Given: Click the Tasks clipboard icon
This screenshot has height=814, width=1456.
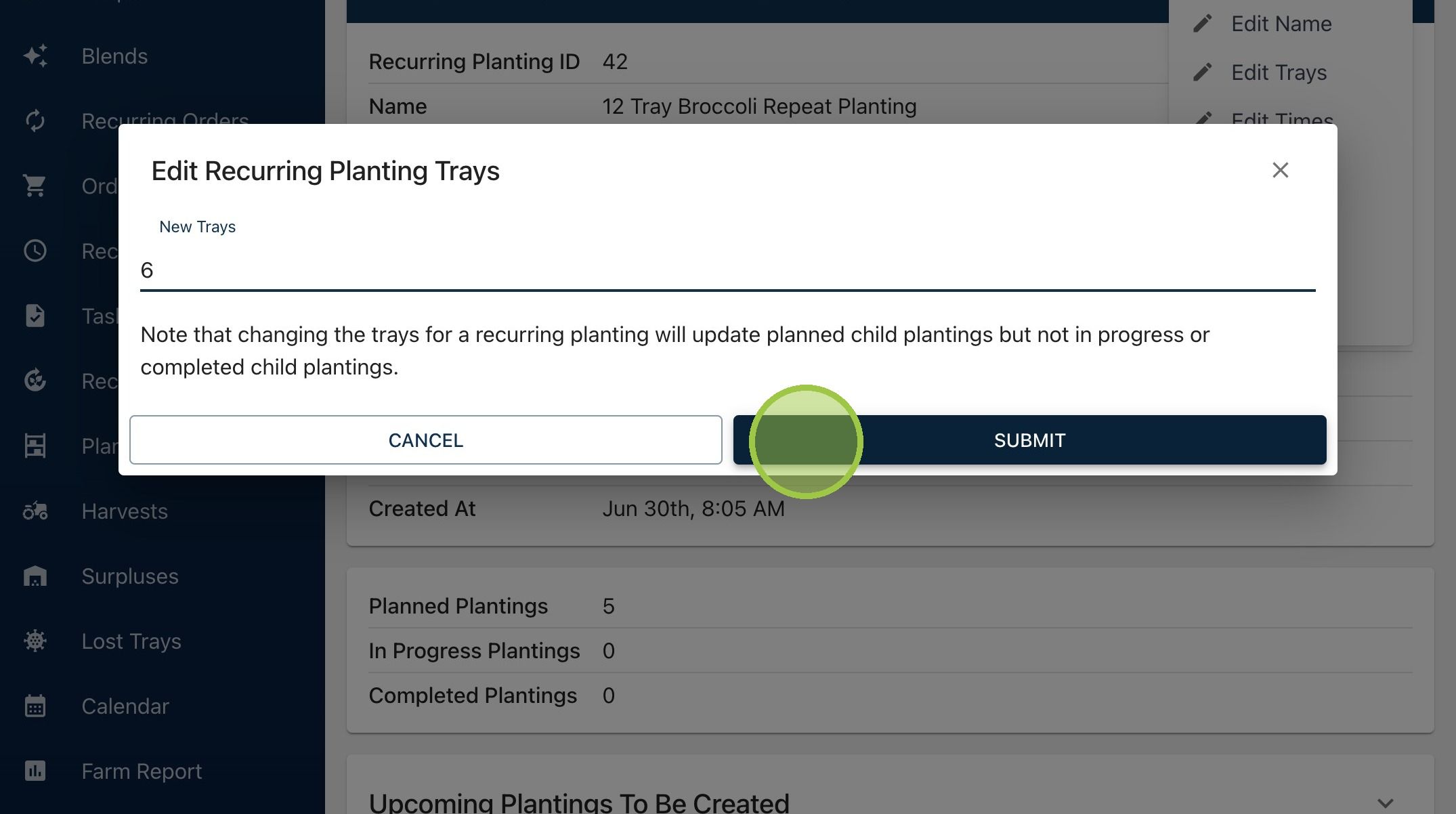Looking at the screenshot, I should (35, 316).
